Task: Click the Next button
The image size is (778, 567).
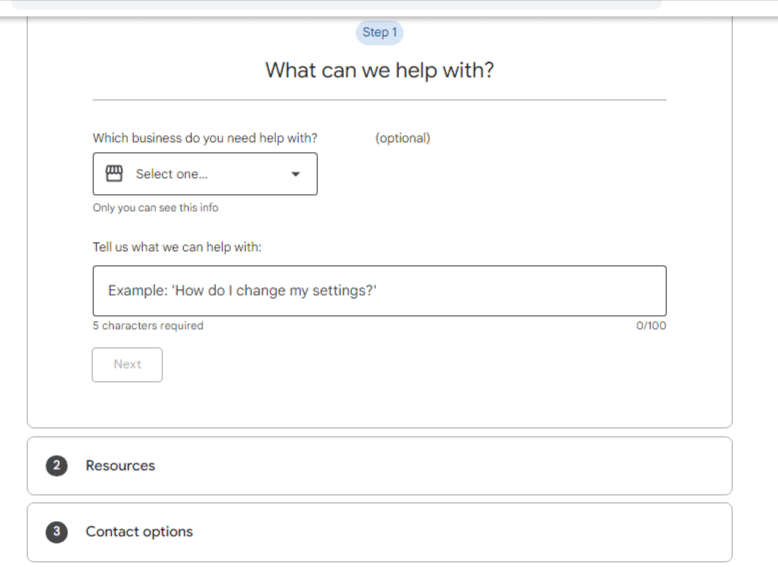Action: [x=127, y=365]
